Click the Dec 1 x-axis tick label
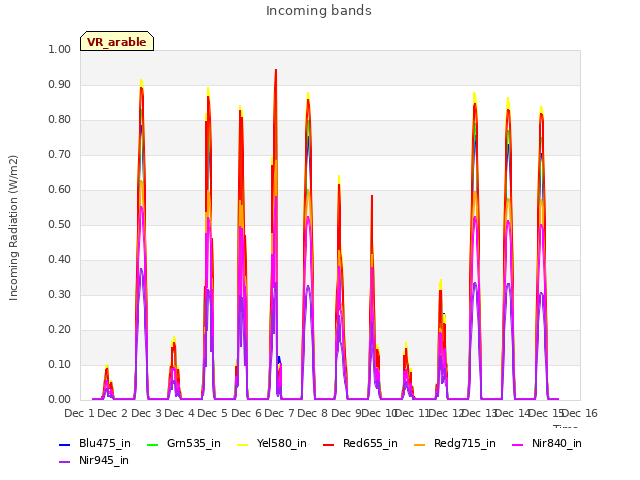This screenshot has width=640, height=480. 80,413
